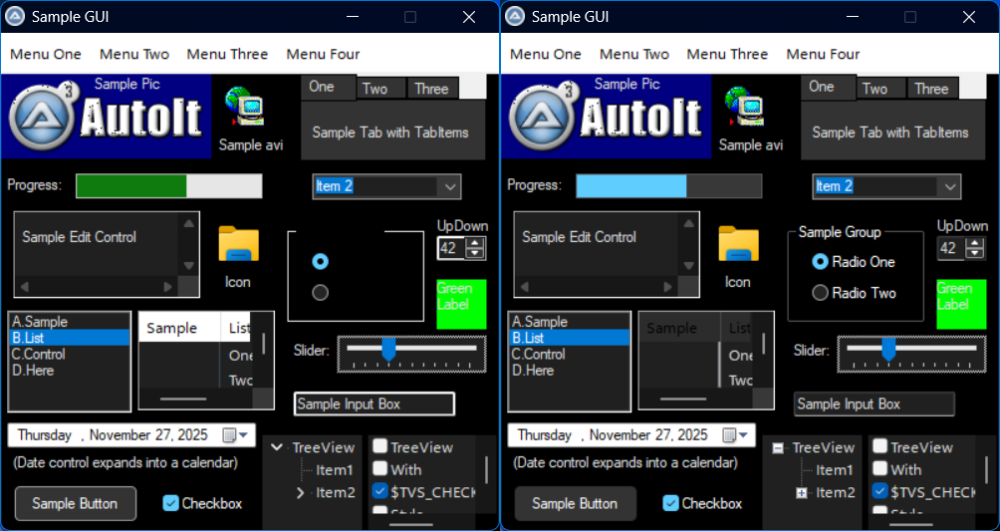Image resolution: width=1000 pixels, height=531 pixels.
Task: Click the title bar AutoIt icon of left window
Action: 15,17
